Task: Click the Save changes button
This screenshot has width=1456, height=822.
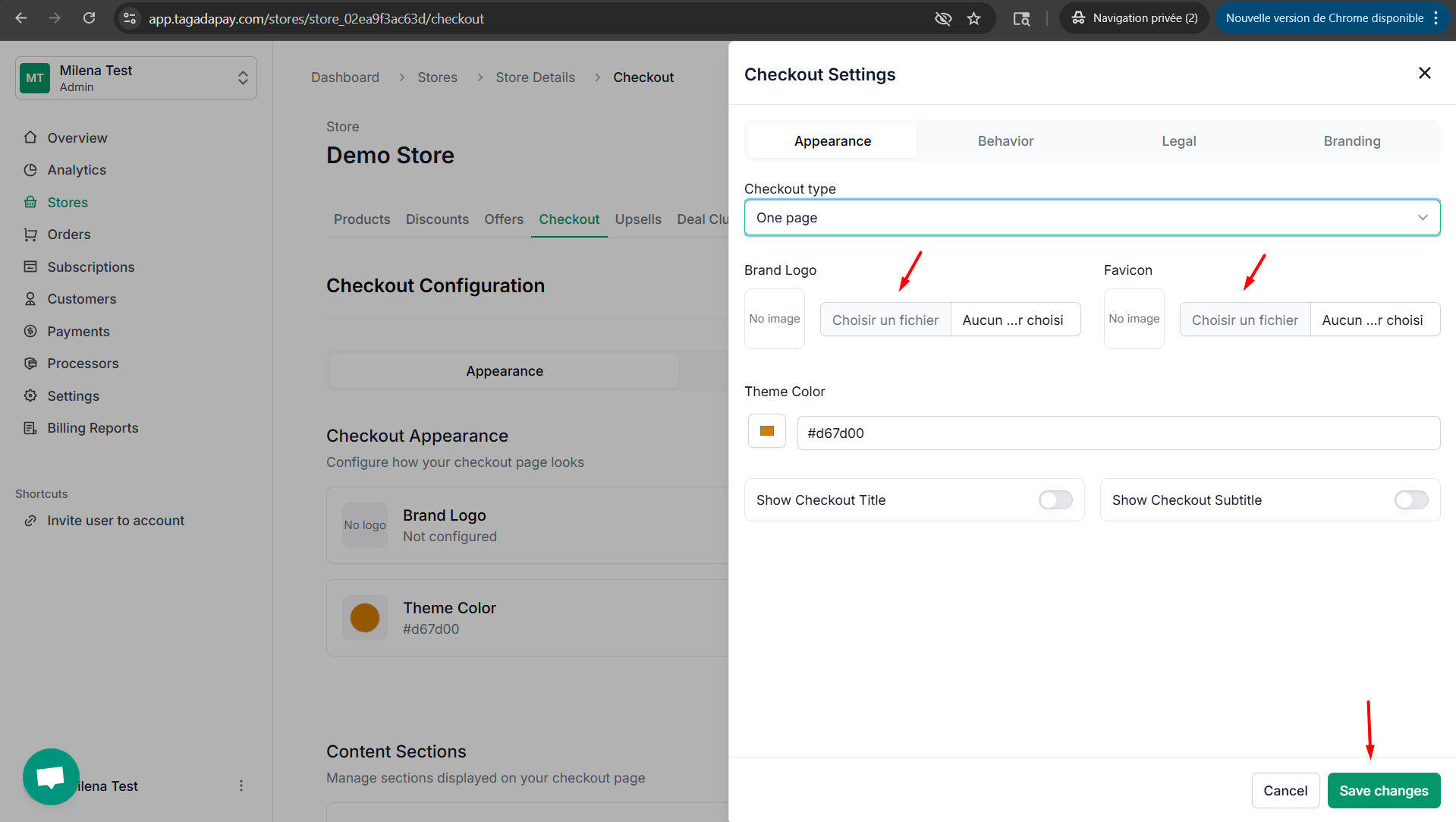Action: coord(1383,790)
